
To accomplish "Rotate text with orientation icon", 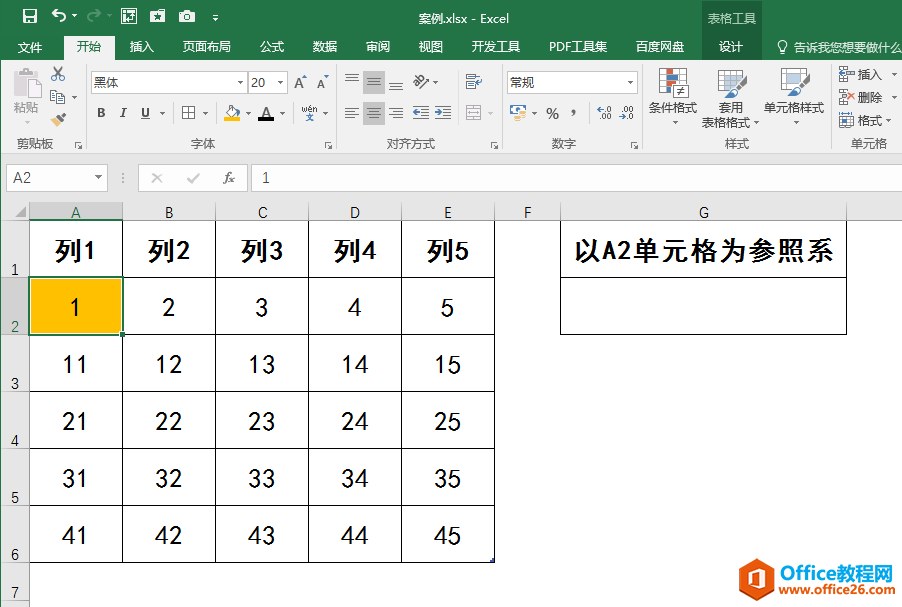I will coord(421,82).
